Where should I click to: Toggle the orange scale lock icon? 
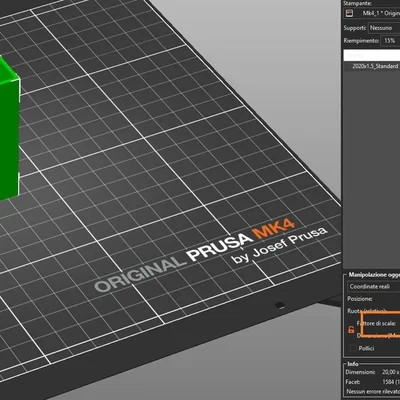click(x=351, y=330)
